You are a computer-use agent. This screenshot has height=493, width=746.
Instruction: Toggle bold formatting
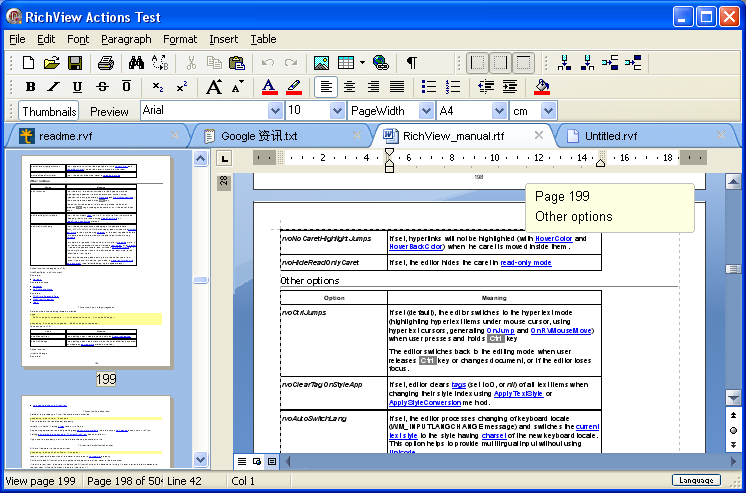pyautogui.click(x=30, y=87)
